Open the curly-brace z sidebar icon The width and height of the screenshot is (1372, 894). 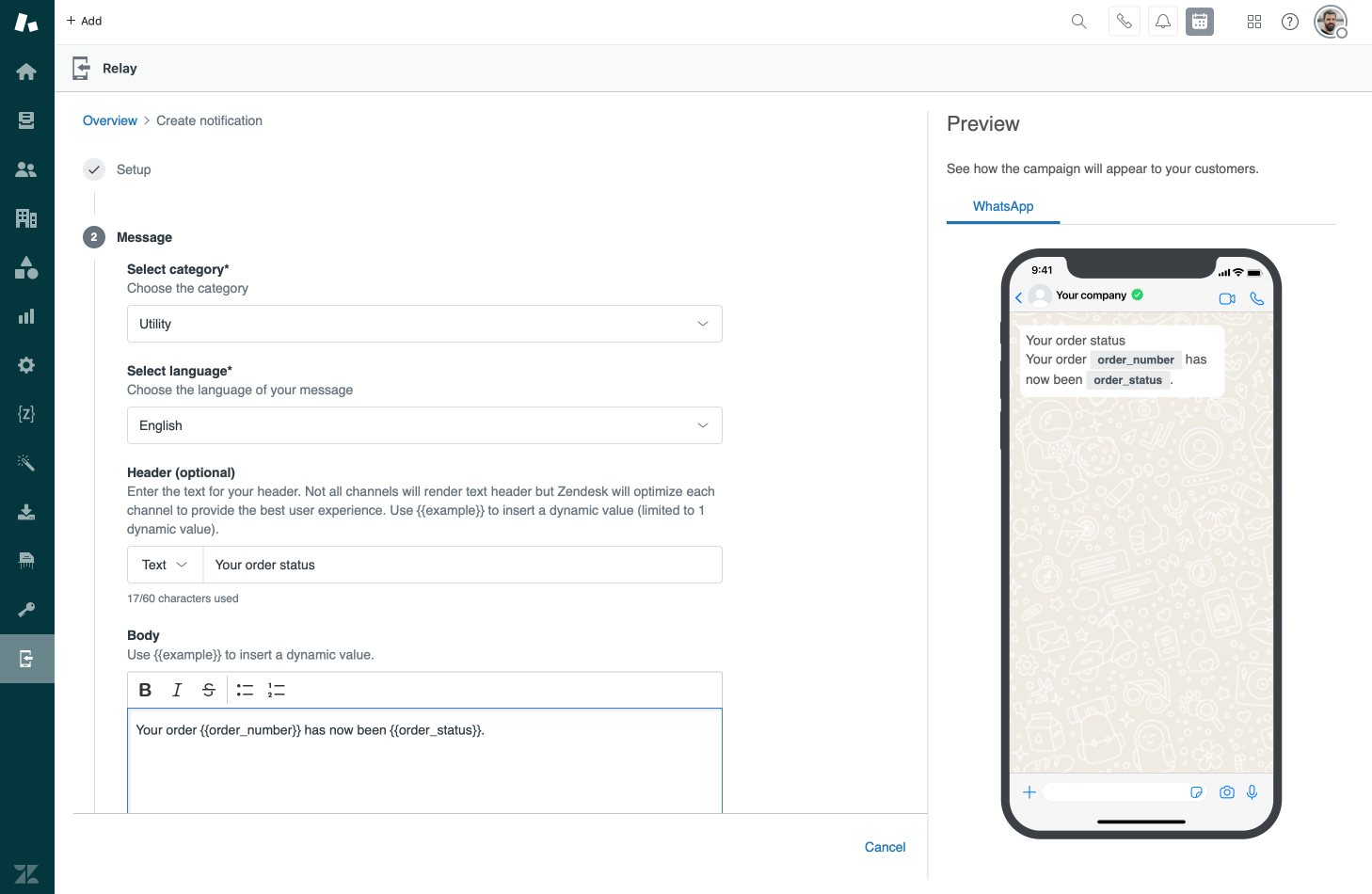[26, 414]
